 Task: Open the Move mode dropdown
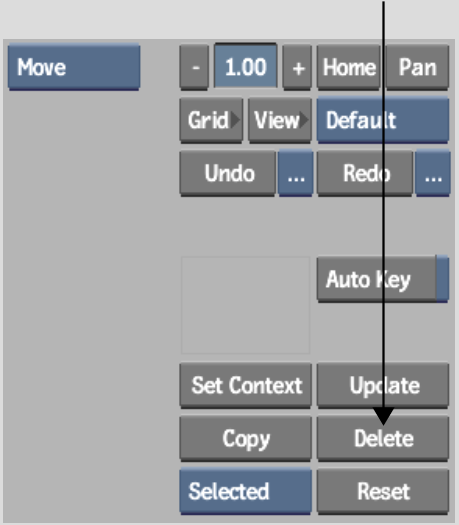pos(74,67)
